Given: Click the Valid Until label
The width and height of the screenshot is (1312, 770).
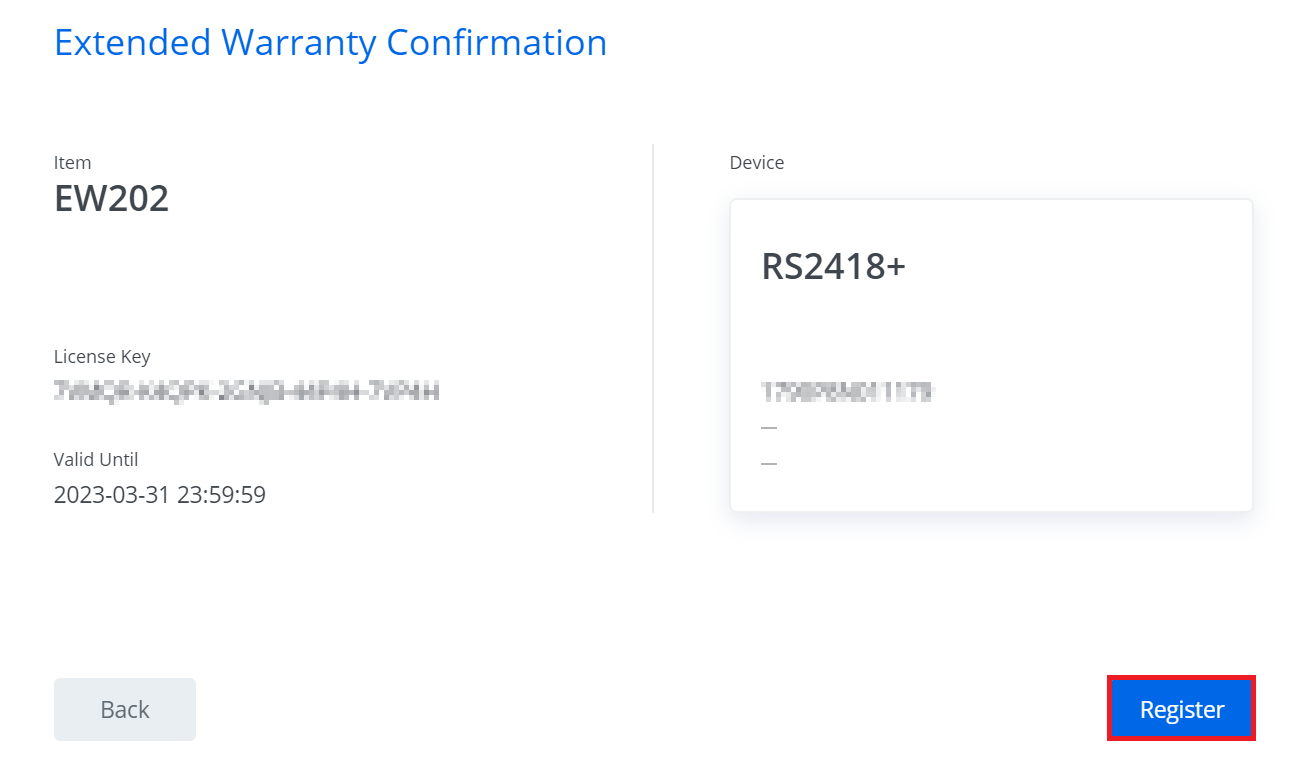Looking at the screenshot, I should (x=96, y=459).
